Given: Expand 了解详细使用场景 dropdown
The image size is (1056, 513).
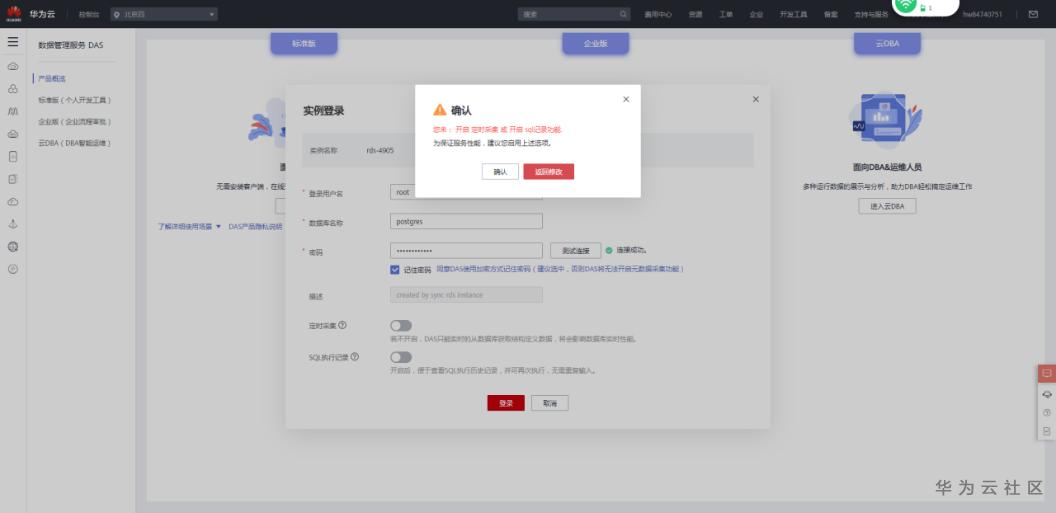Looking at the screenshot, I should [x=189, y=227].
